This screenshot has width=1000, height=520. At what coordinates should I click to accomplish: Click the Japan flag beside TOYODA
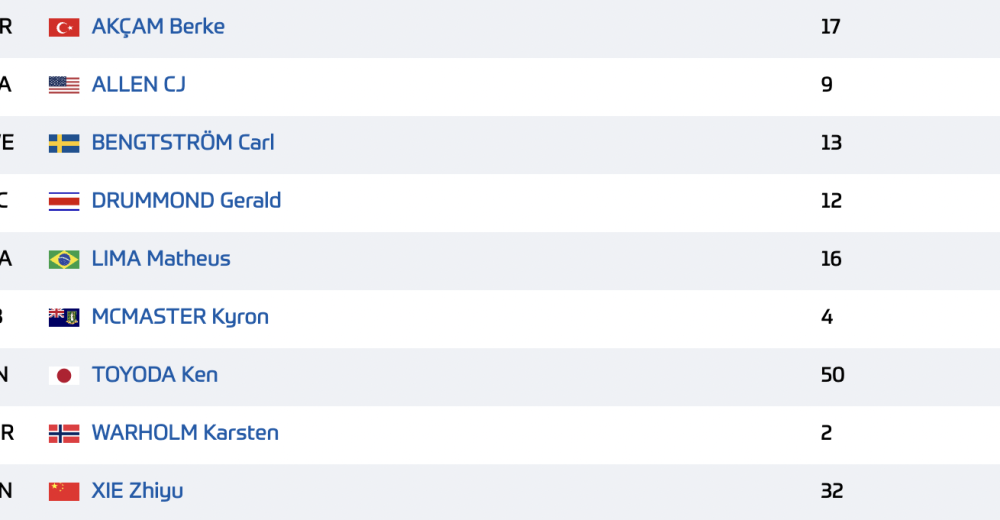pos(64,375)
